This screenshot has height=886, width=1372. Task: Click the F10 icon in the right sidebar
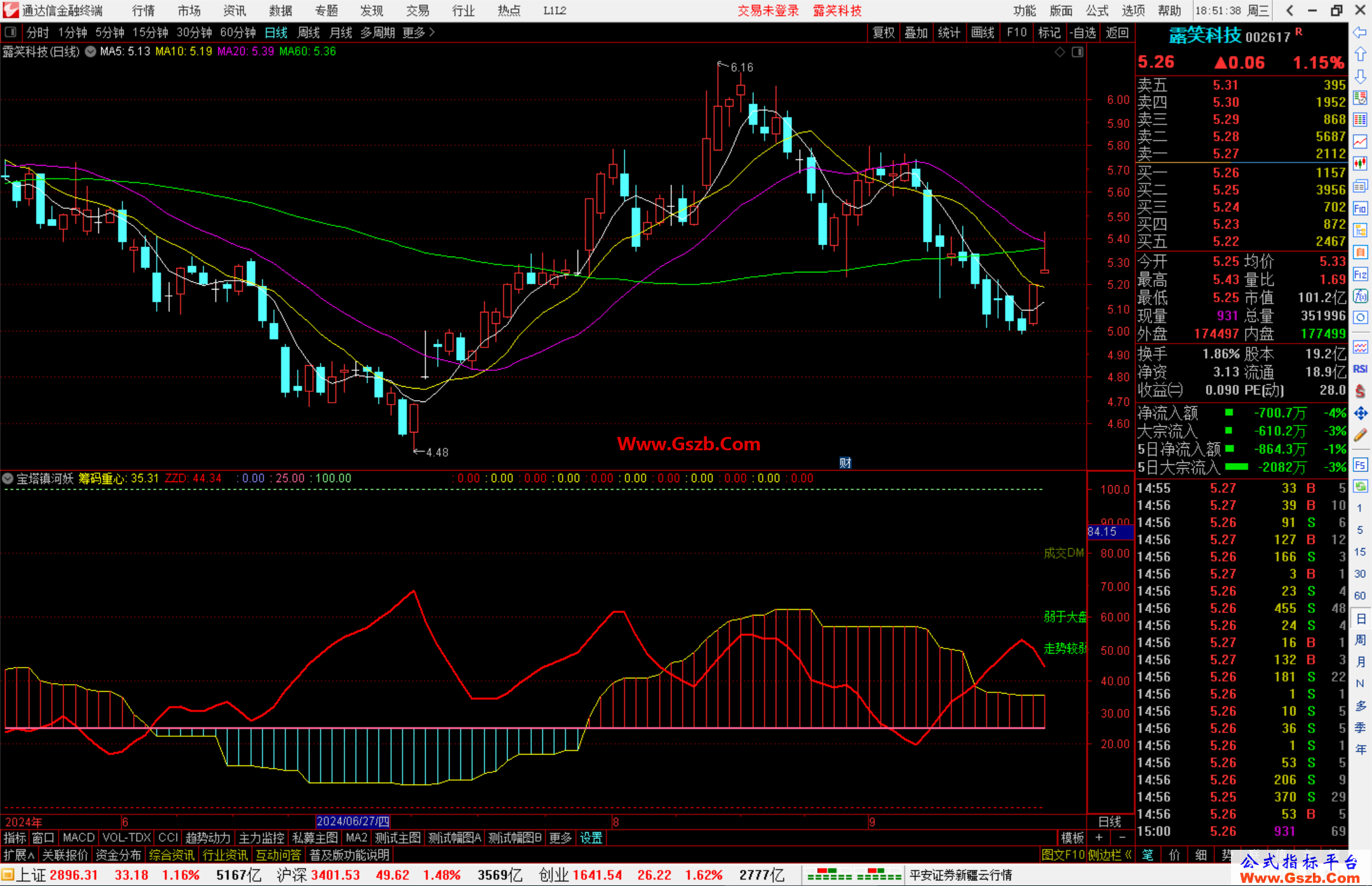[x=1360, y=208]
